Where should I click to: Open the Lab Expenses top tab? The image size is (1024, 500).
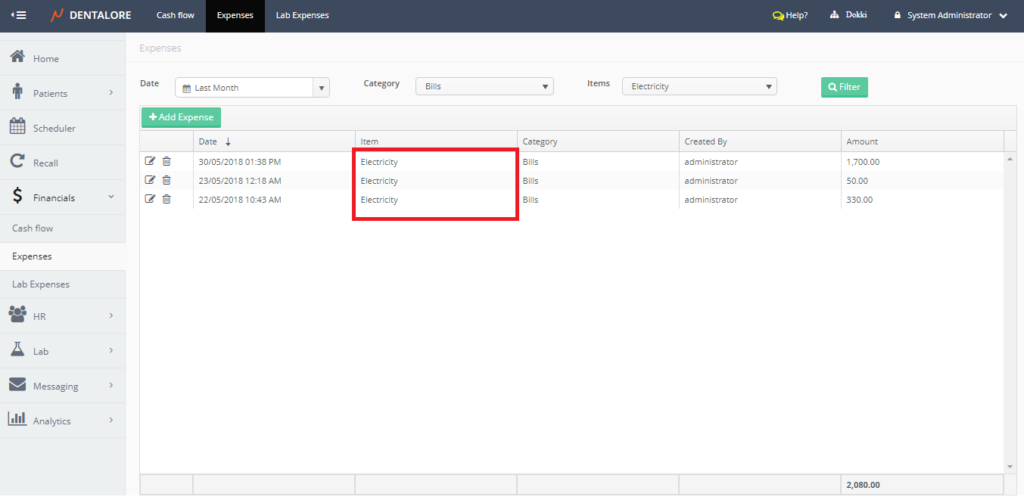pos(302,16)
